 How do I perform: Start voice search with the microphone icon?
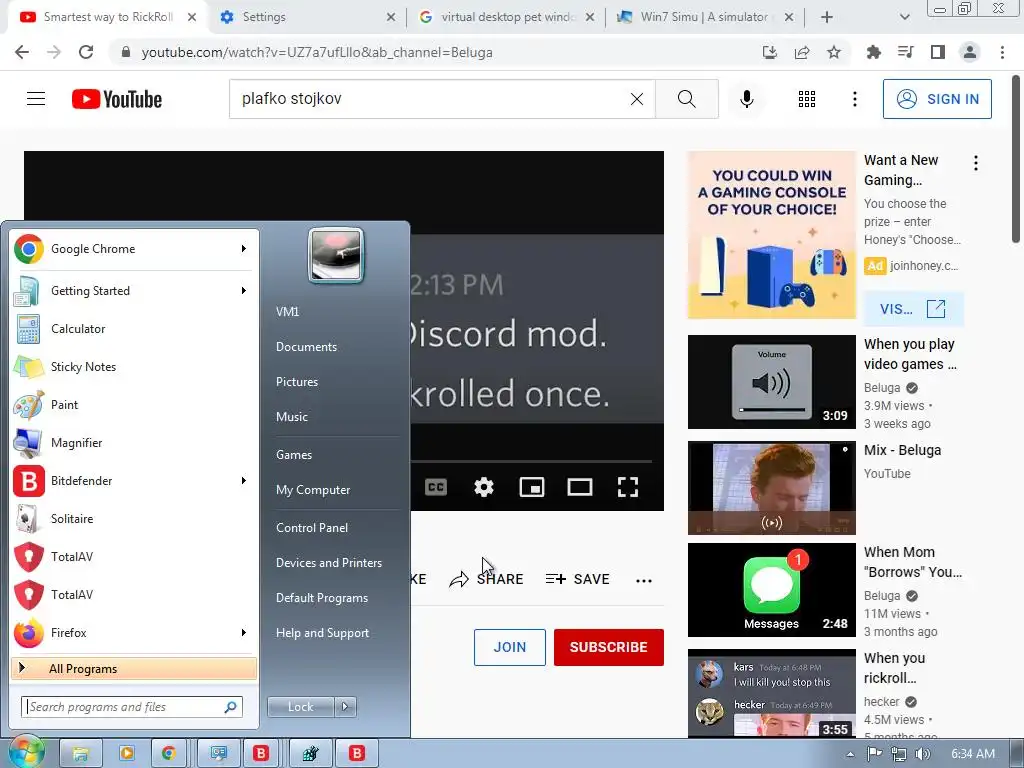click(746, 99)
